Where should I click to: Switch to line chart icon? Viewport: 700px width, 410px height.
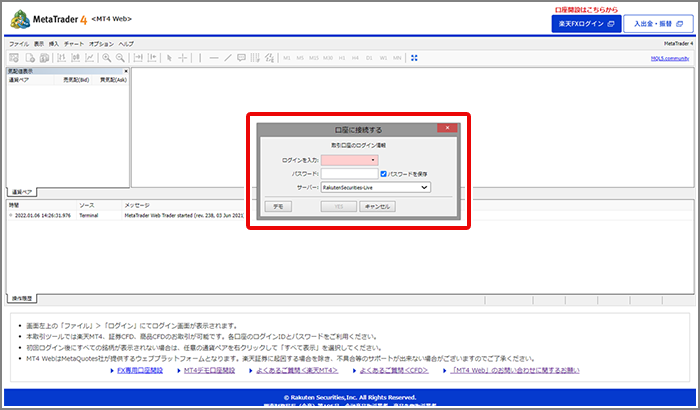90,58
